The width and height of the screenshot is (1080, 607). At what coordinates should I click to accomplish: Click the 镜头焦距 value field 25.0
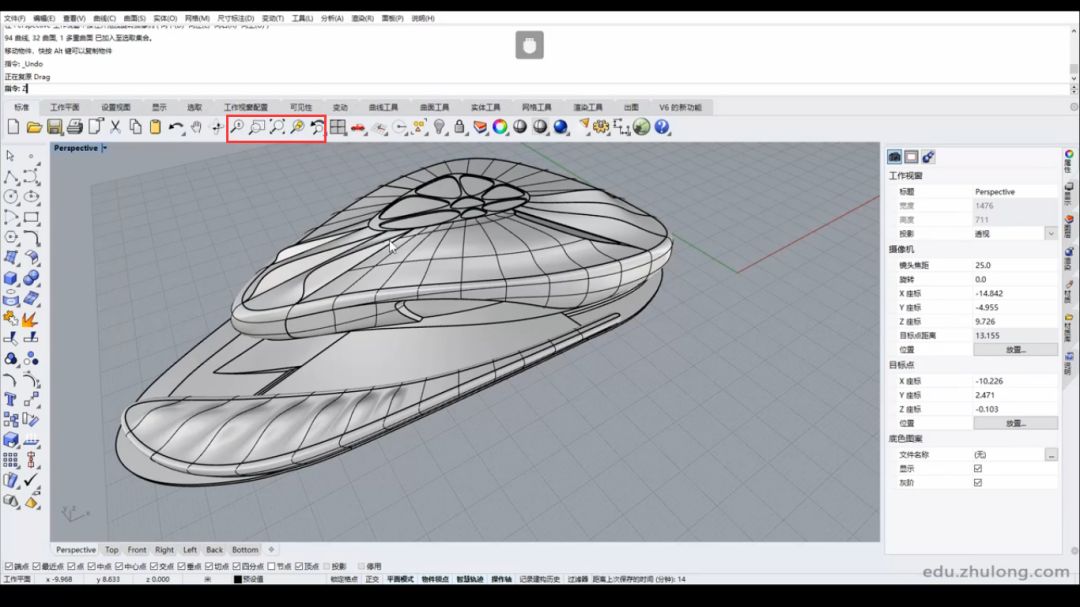(1015, 265)
